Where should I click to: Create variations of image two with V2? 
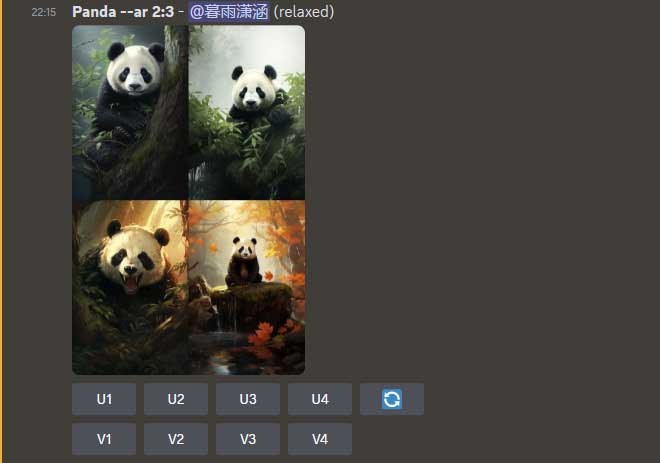tap(176, 439)
